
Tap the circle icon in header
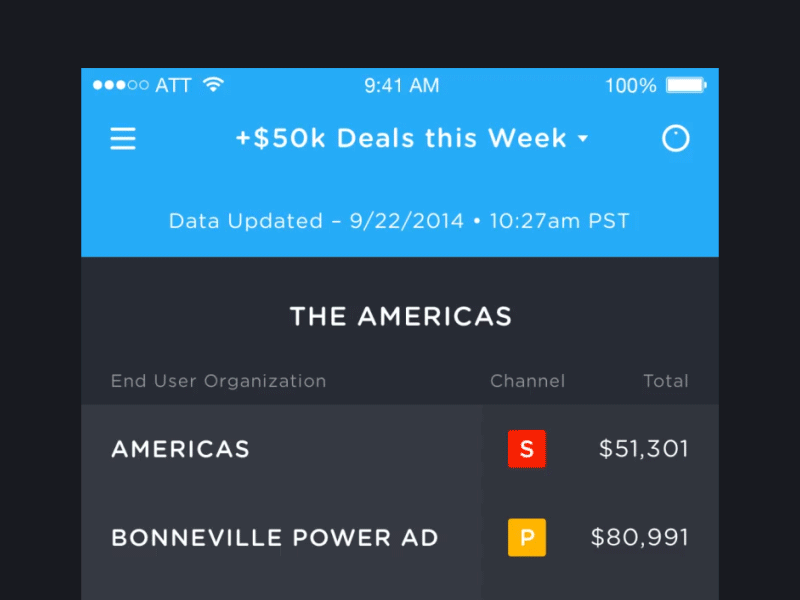676,139
